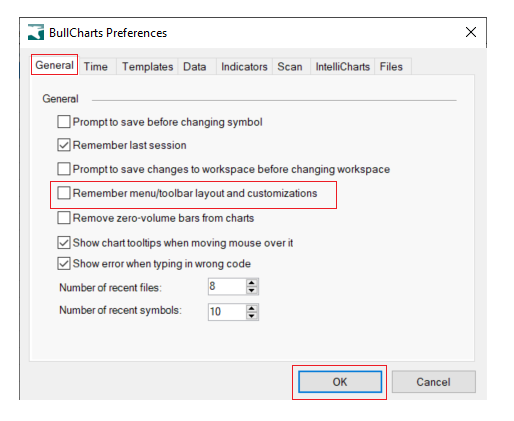Increase the Number of recent files value
This screenshot has height=421, width=514.
point(252,283)
